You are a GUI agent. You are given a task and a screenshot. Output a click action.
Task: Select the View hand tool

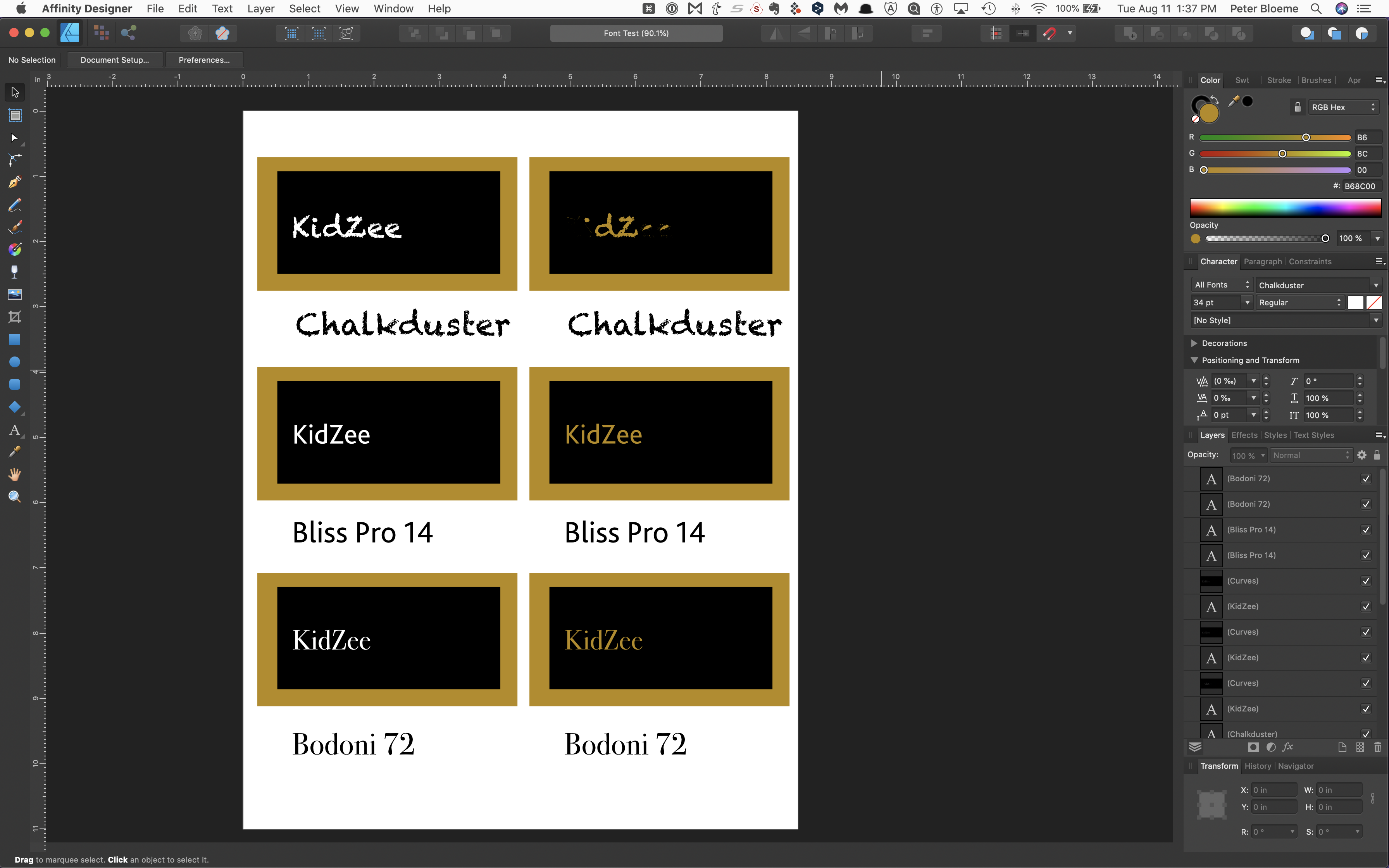tap(15, 474)
